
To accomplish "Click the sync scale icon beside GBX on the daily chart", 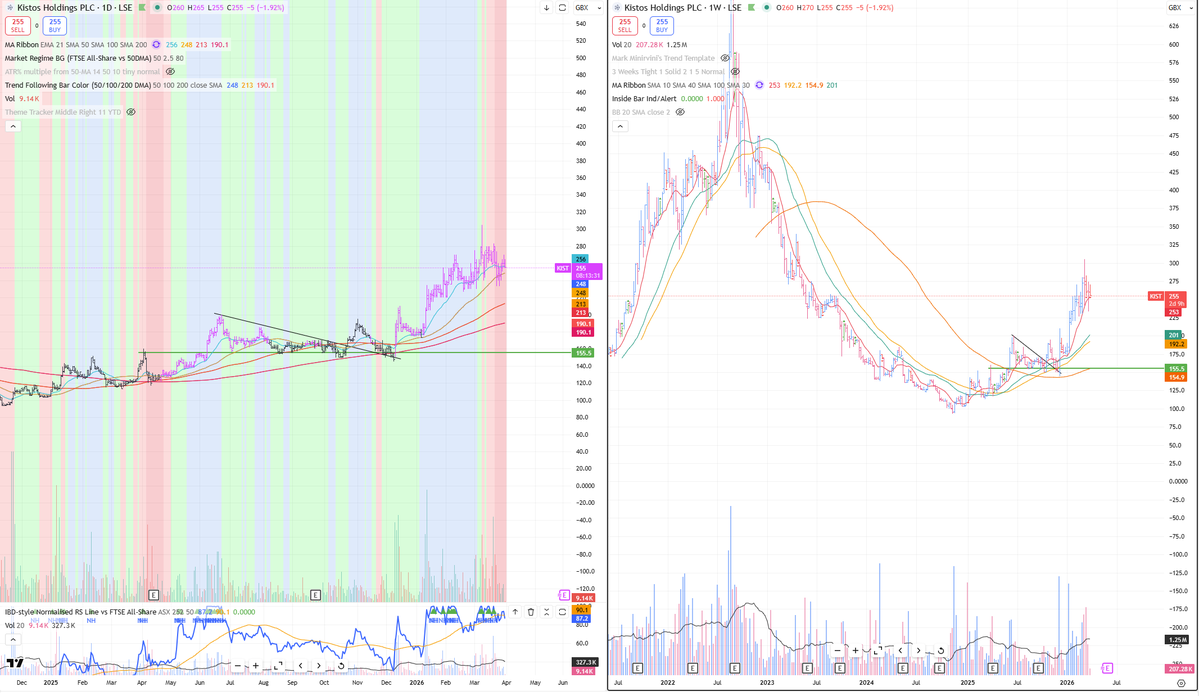I will (x=562, y=8).
